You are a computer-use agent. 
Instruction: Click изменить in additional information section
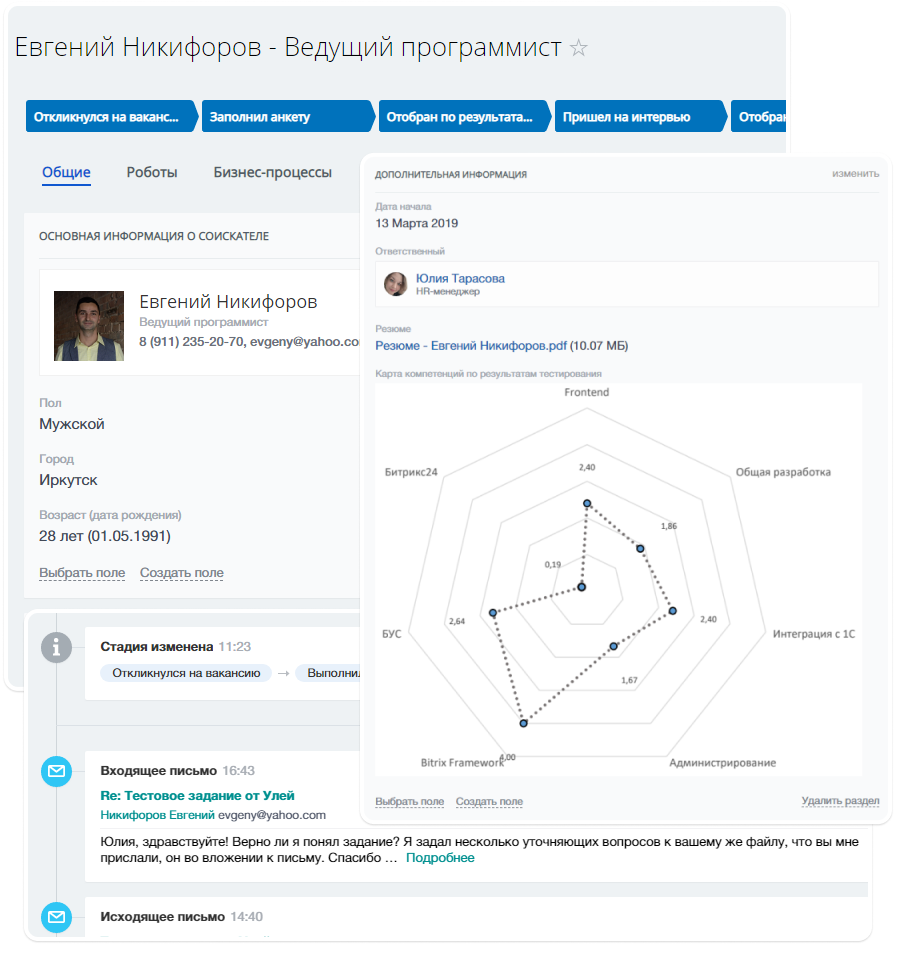[x=855, y=174]
